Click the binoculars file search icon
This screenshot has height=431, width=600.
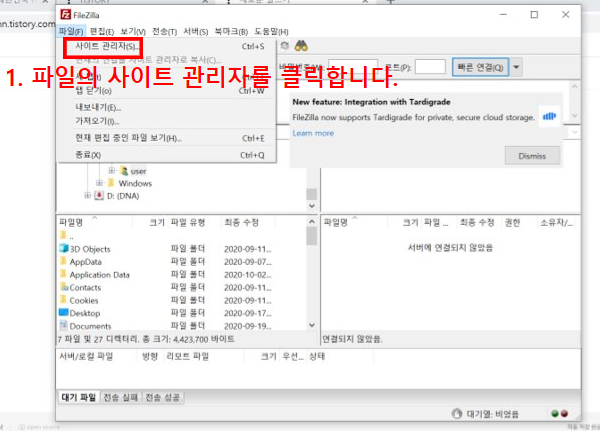pos(301,46)
